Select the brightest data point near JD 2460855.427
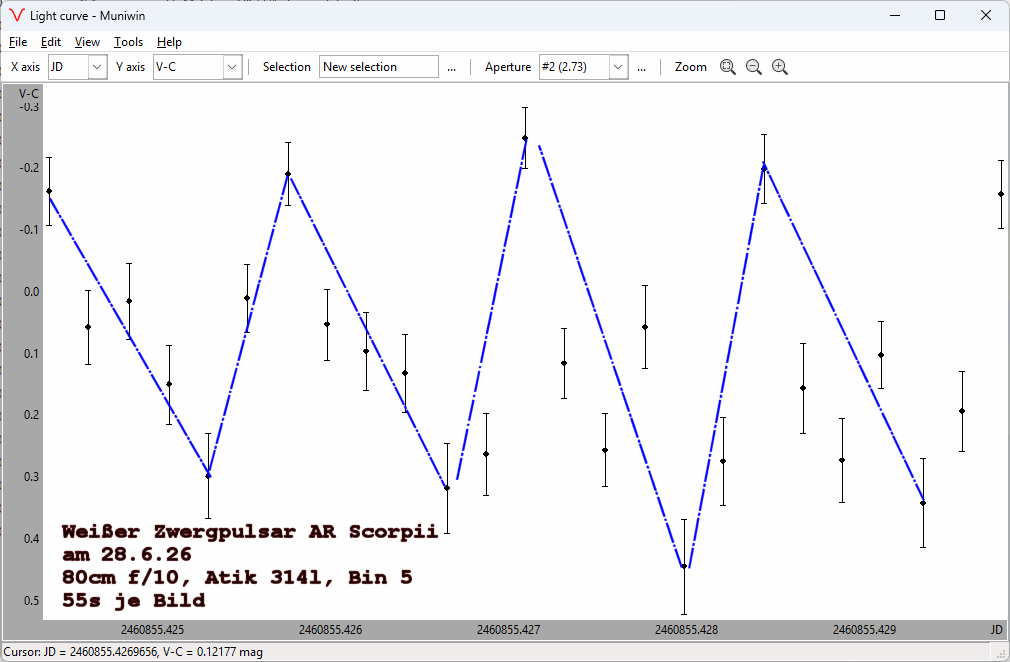Viewport: 1010px width, 662px height. pos(524,138)
